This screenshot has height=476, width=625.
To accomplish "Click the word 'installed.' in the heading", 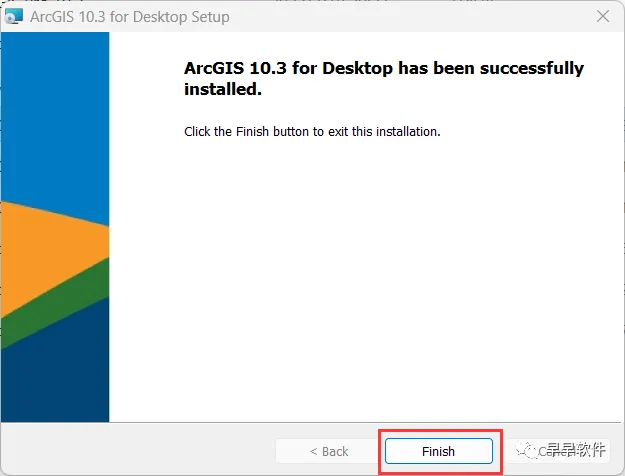I will click(x=223, y=89).
